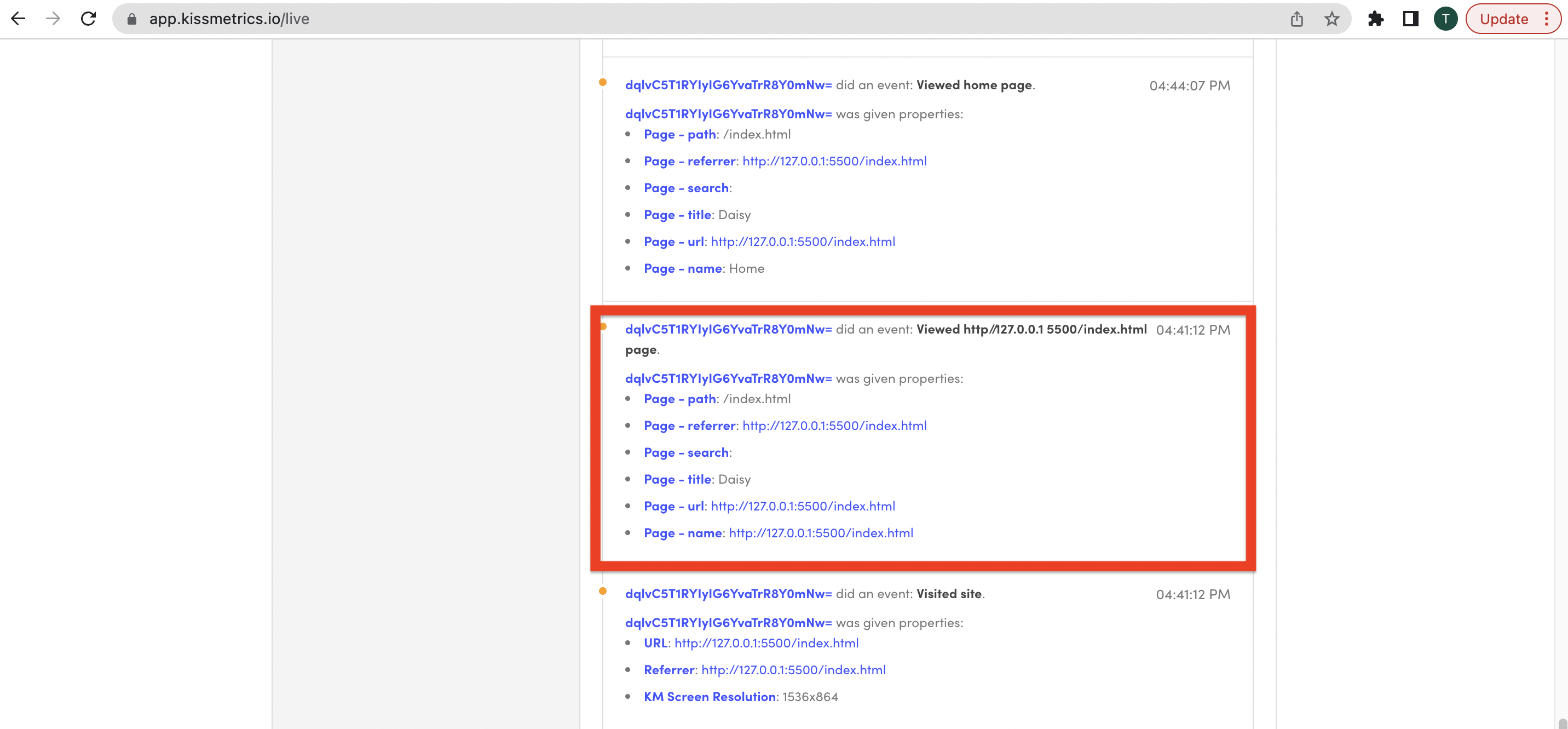Open user ID link in Viewed home page event
Viewport: 1568px width, 729px height.
tap(728, 85)
